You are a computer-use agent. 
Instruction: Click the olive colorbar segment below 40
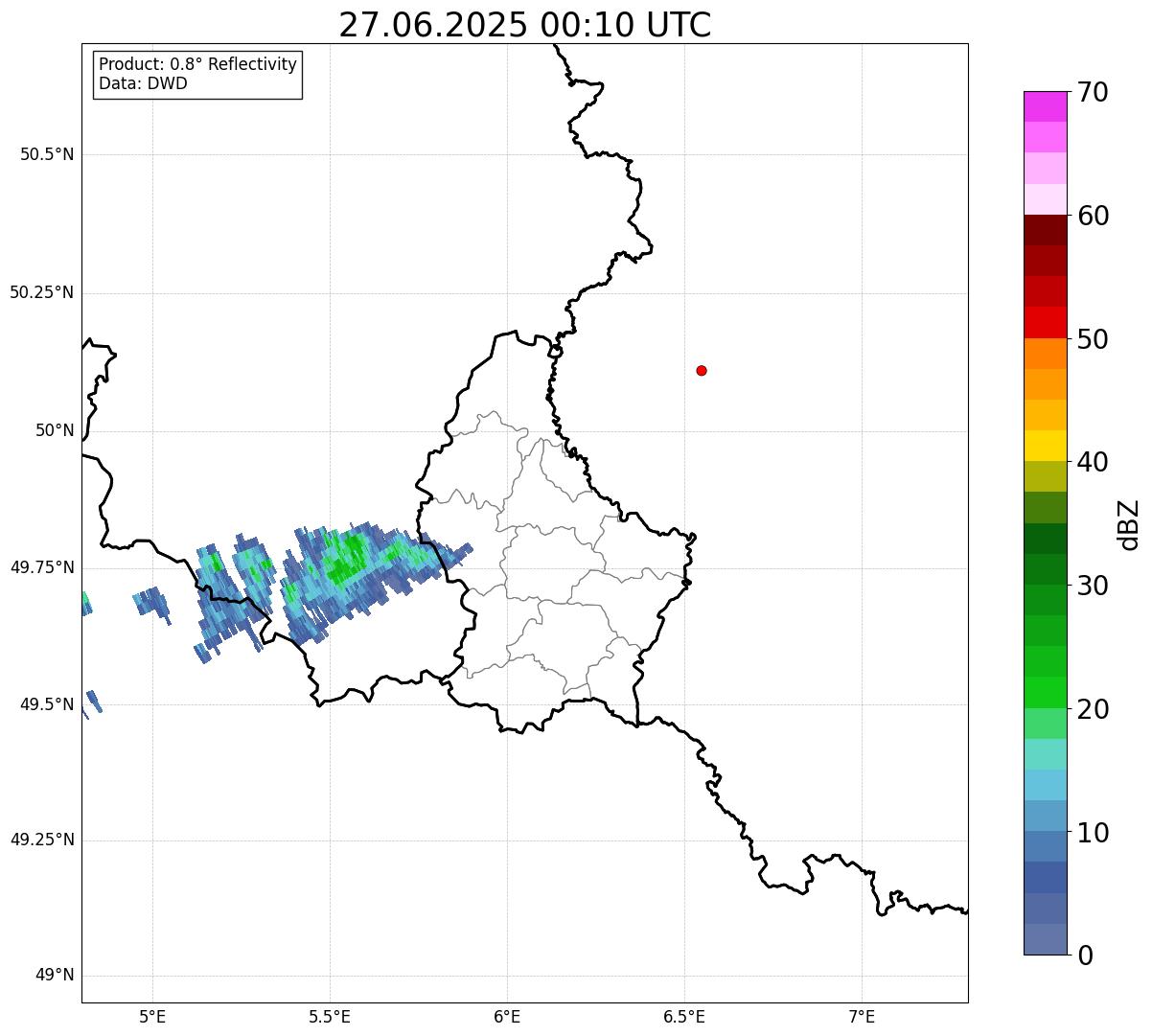1045,476
